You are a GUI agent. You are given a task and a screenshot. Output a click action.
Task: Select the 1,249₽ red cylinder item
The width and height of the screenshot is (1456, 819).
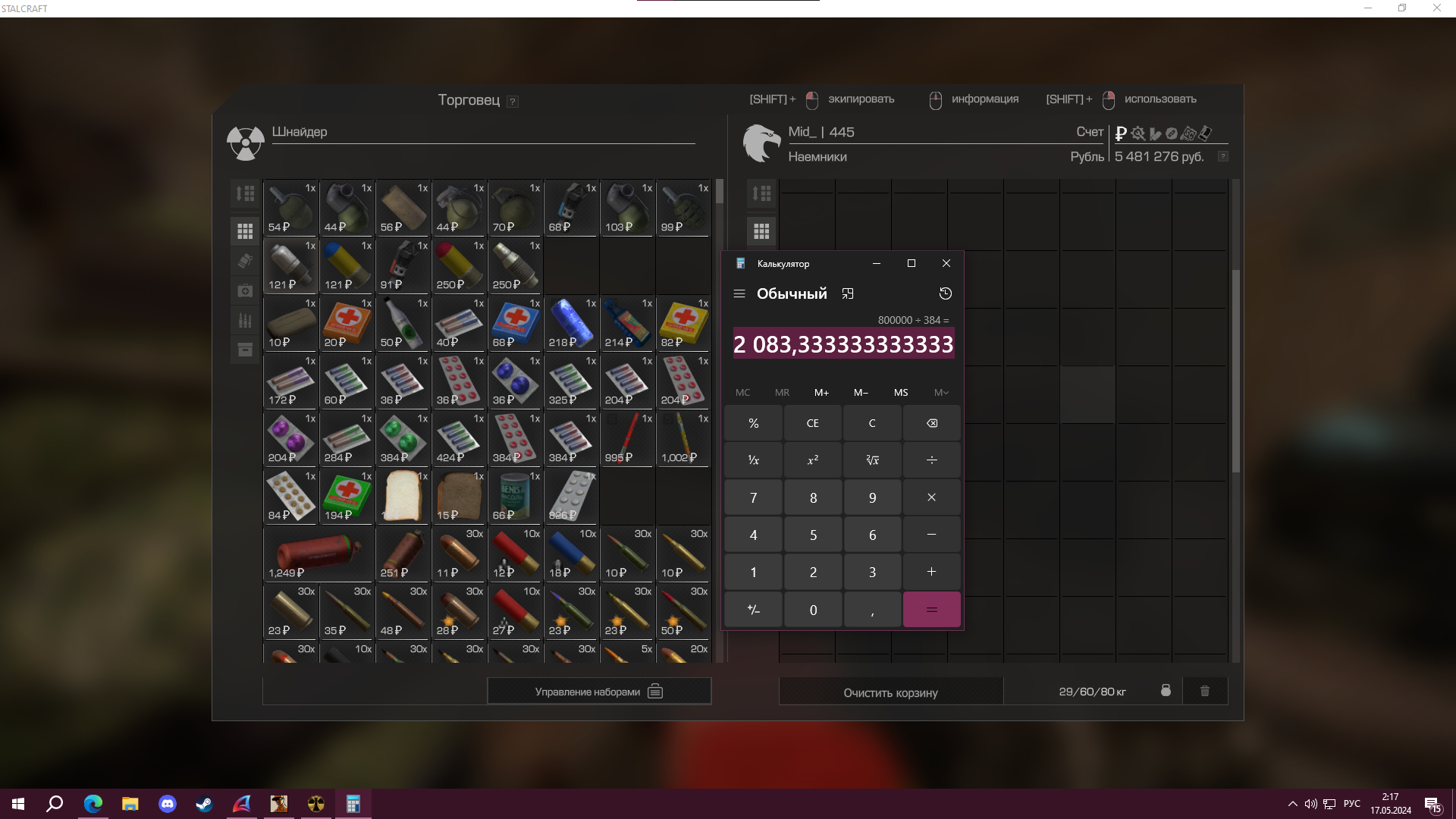pyautogui.click(x=319, y=555)
